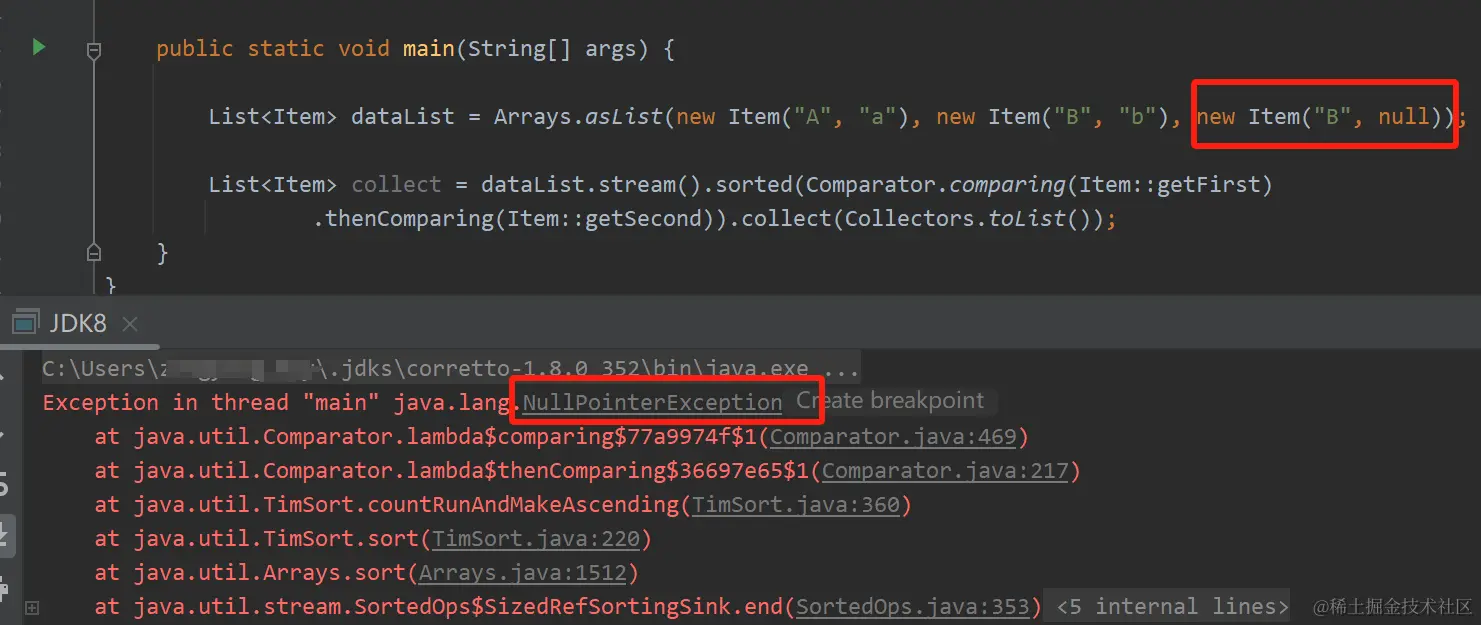Navigate to TimSort.java:360 frame
Screen dimensions: 1481x625
(796, 505)
